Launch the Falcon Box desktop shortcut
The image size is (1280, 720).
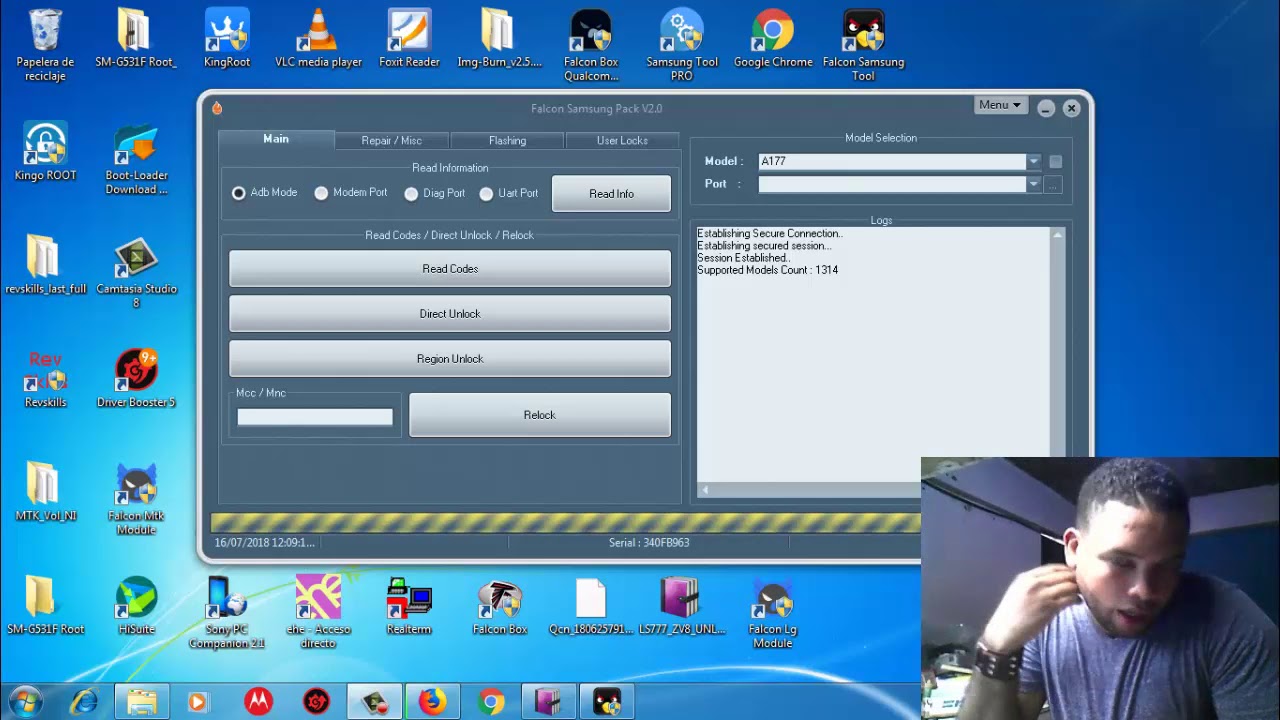(x=499, y=606)
